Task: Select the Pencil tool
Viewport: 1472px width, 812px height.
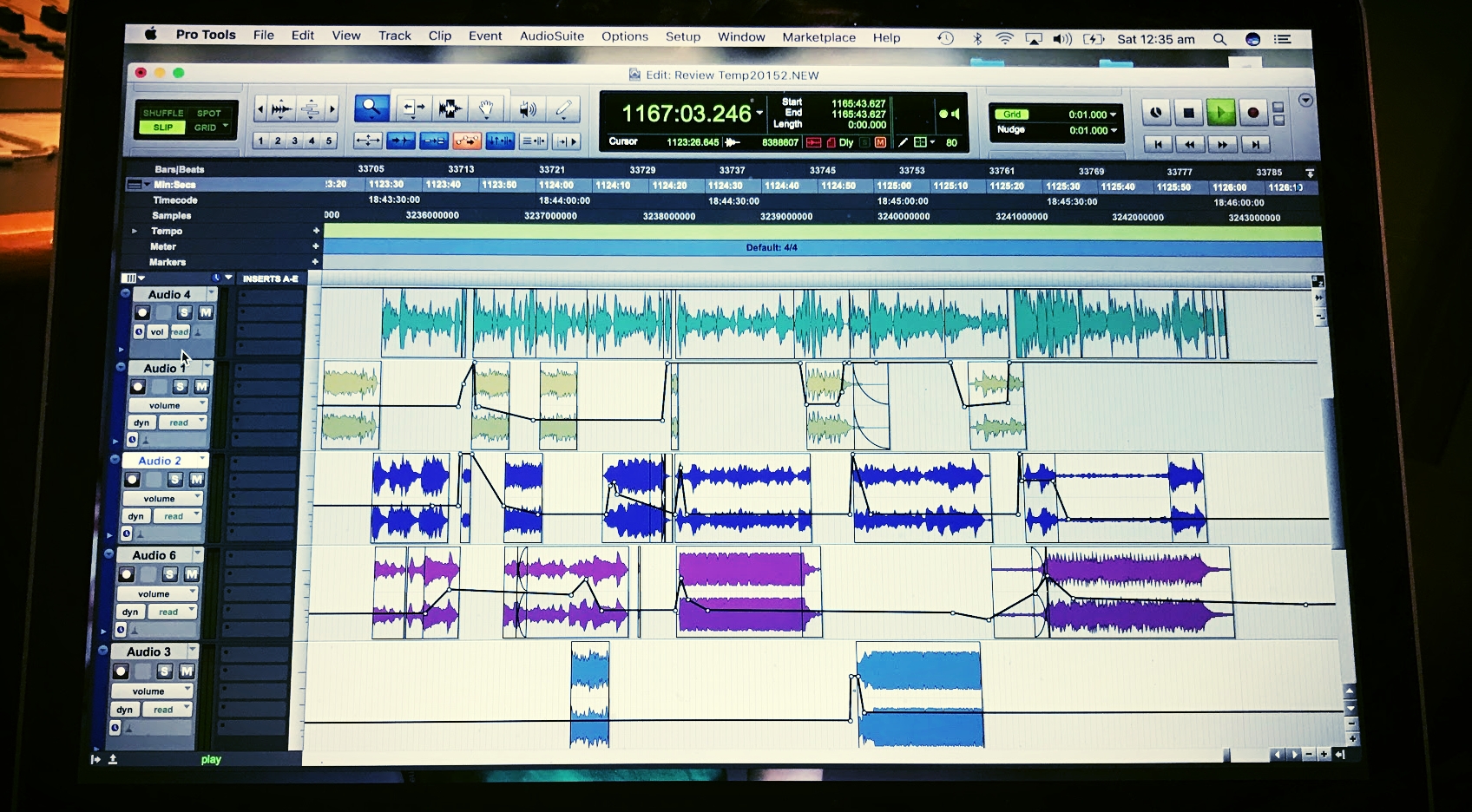Action: (564, 109)
